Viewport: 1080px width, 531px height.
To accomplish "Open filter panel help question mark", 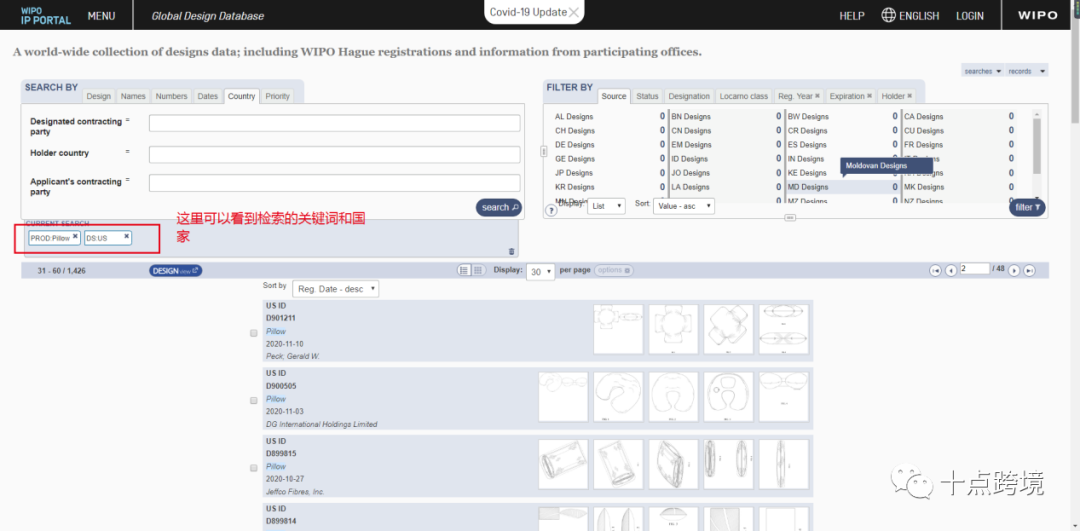I will pyautogui.click(x=551, y=211).
